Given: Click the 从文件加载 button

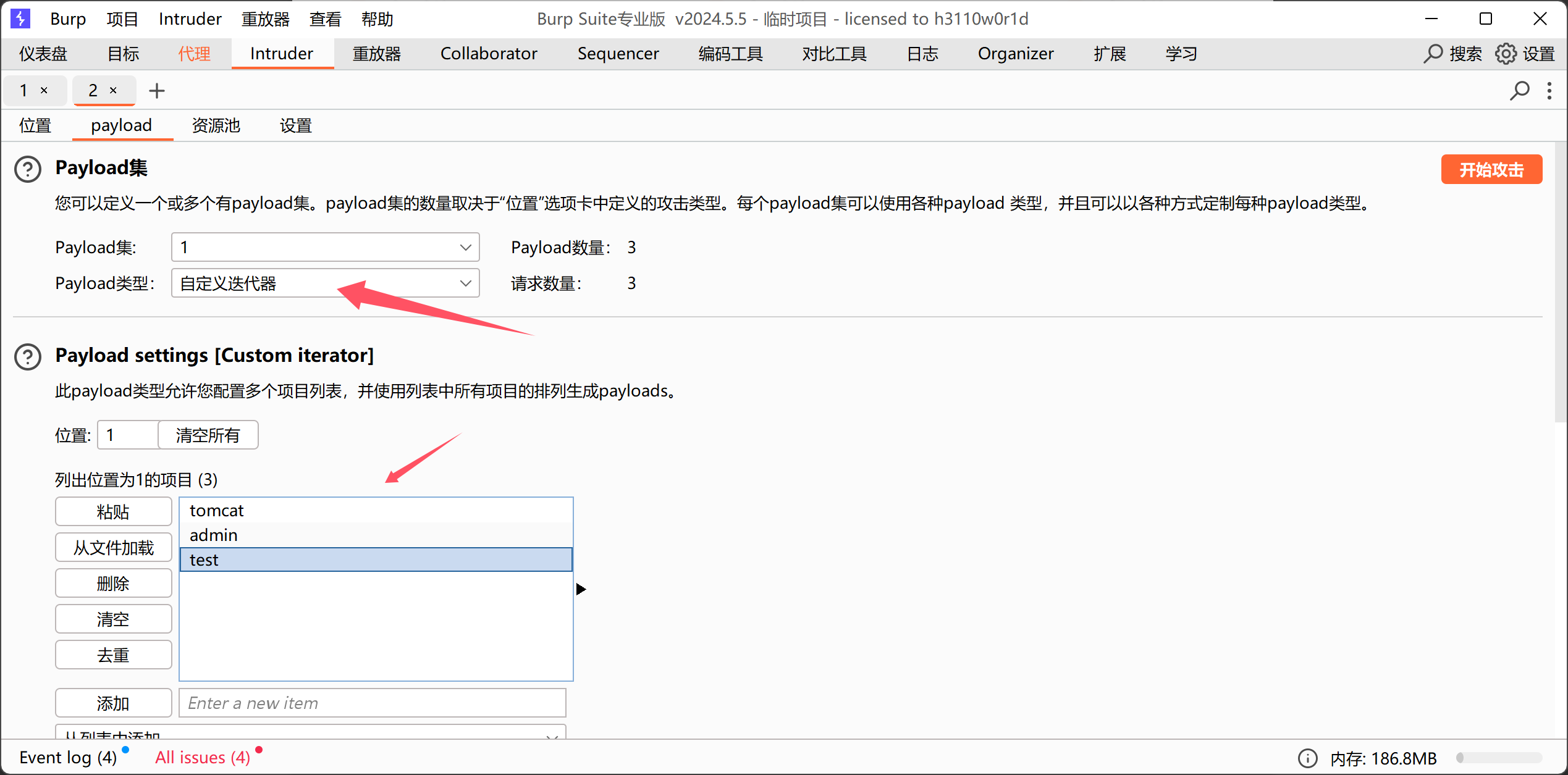Looking at the screenshot, I should pyautogui.click(x=113, y=548).
